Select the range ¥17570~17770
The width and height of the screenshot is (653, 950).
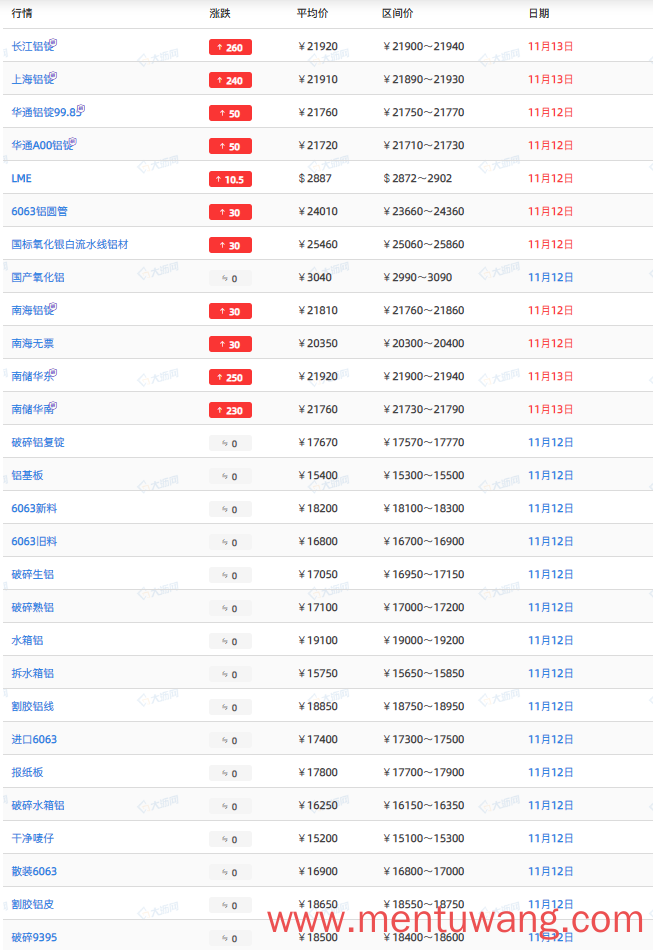[x=423, y=442]
